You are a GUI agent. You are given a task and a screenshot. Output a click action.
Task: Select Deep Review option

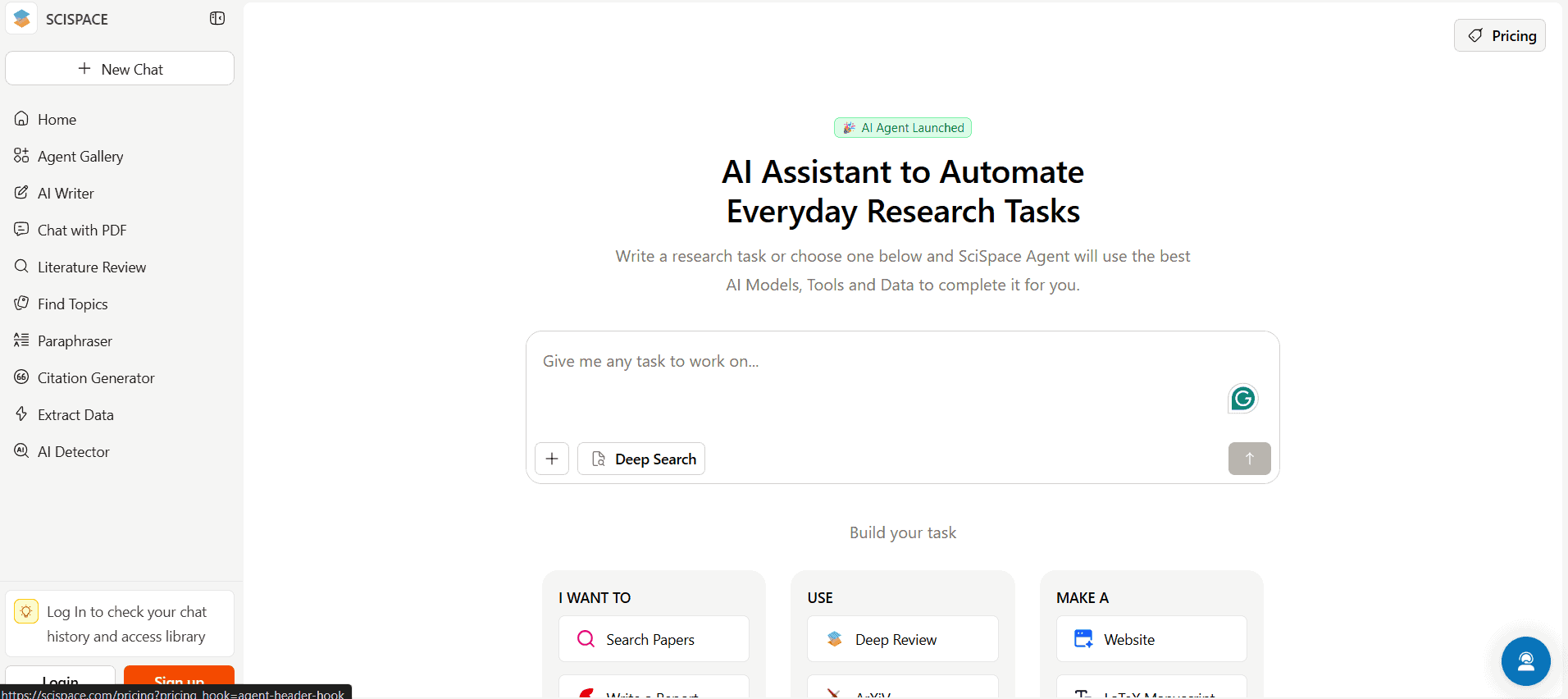[903, 639]
